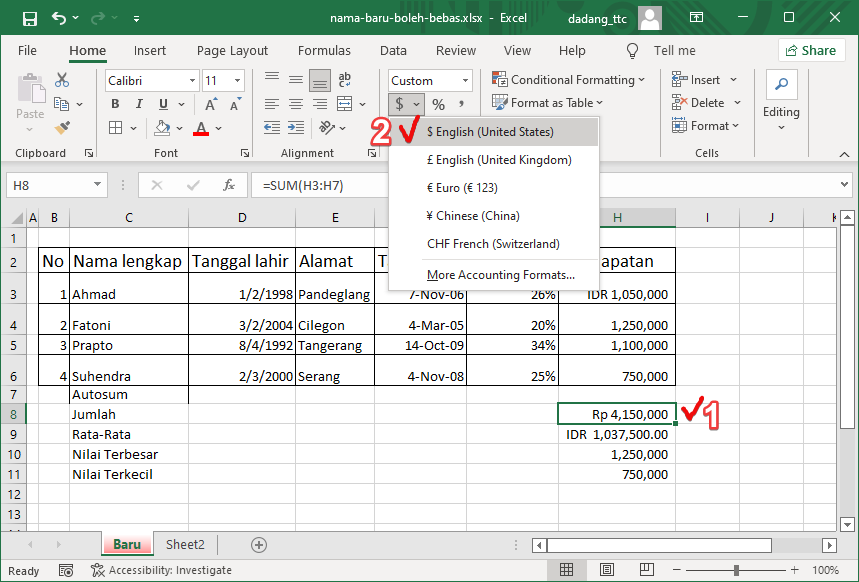Switch to the Formulas ribbon tab

[x=324, y=50]
